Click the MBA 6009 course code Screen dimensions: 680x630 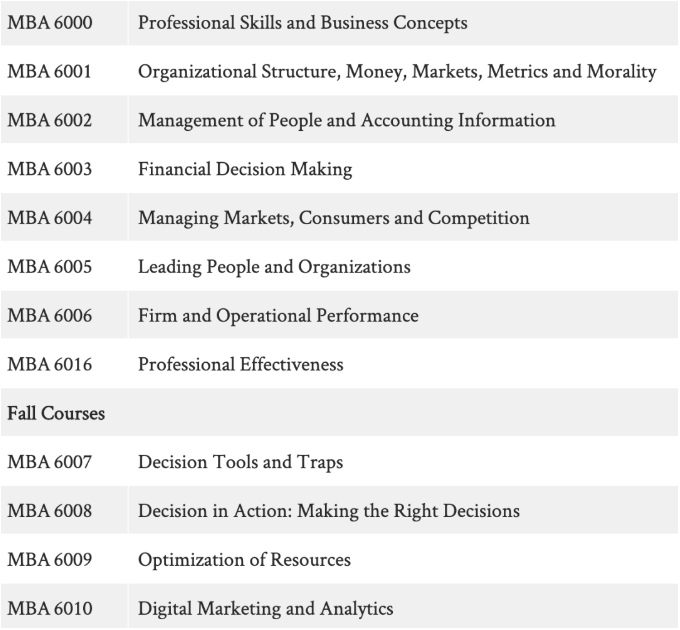[x=50, y=559]
